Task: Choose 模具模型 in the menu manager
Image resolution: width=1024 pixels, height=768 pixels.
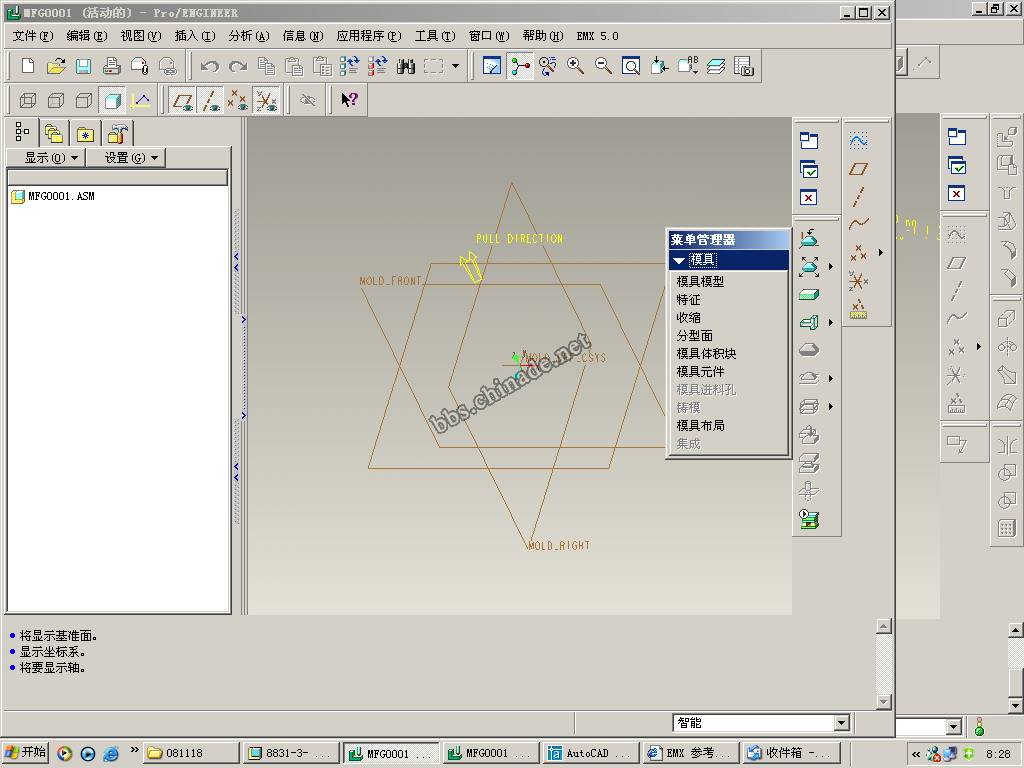Action: point(700,282)
